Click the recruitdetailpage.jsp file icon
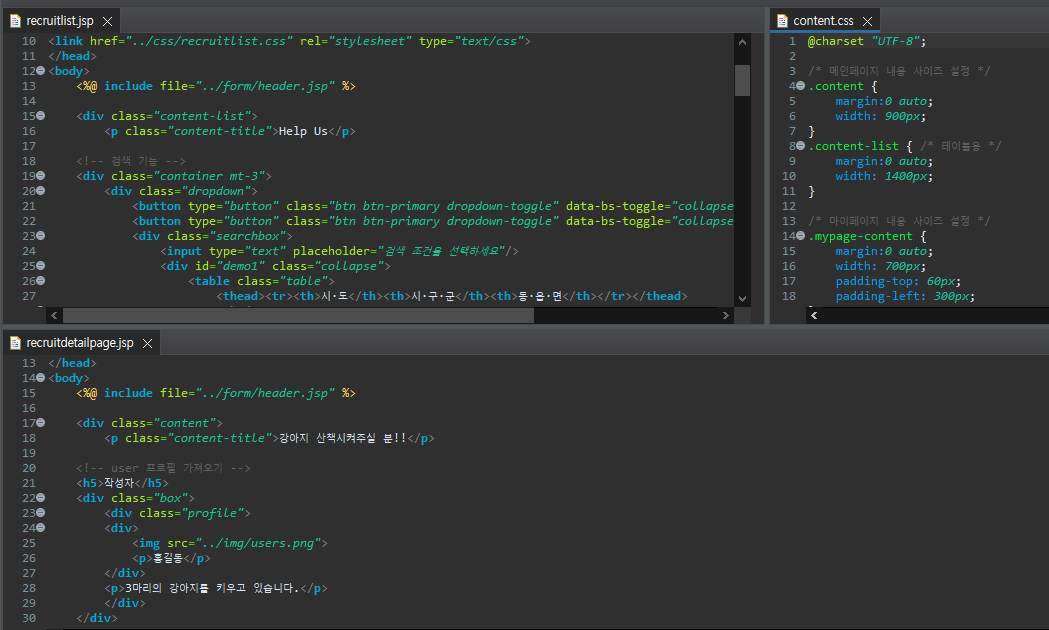 coord(15,342)
